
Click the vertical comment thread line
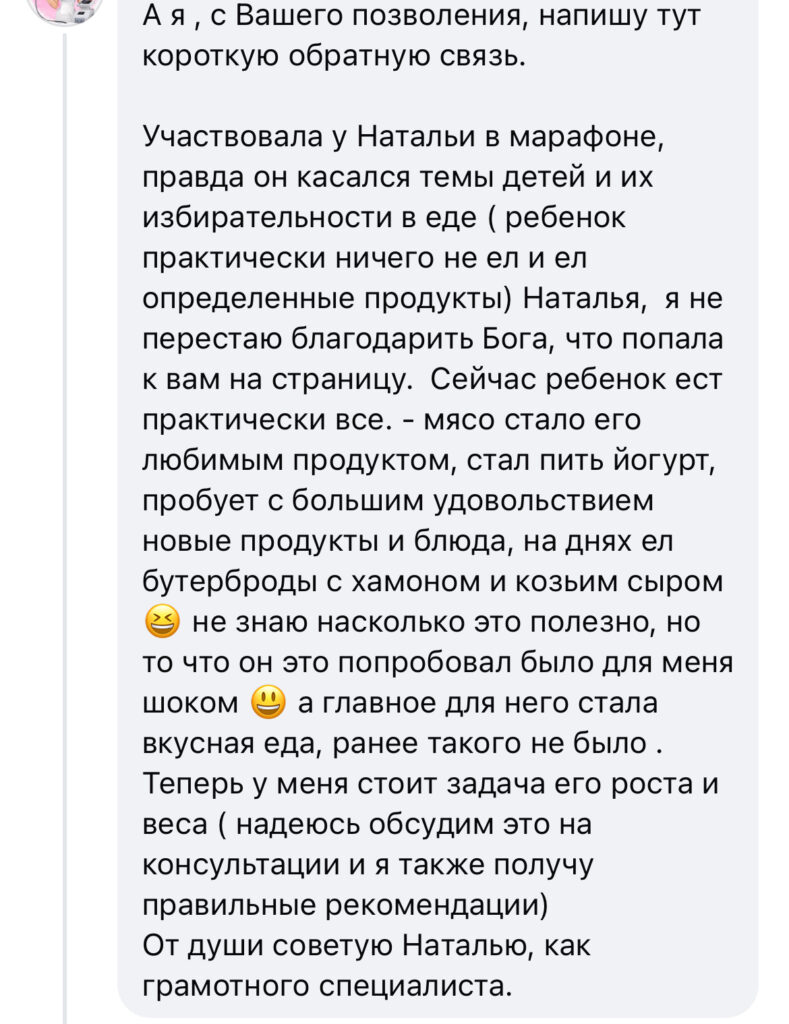66,500
